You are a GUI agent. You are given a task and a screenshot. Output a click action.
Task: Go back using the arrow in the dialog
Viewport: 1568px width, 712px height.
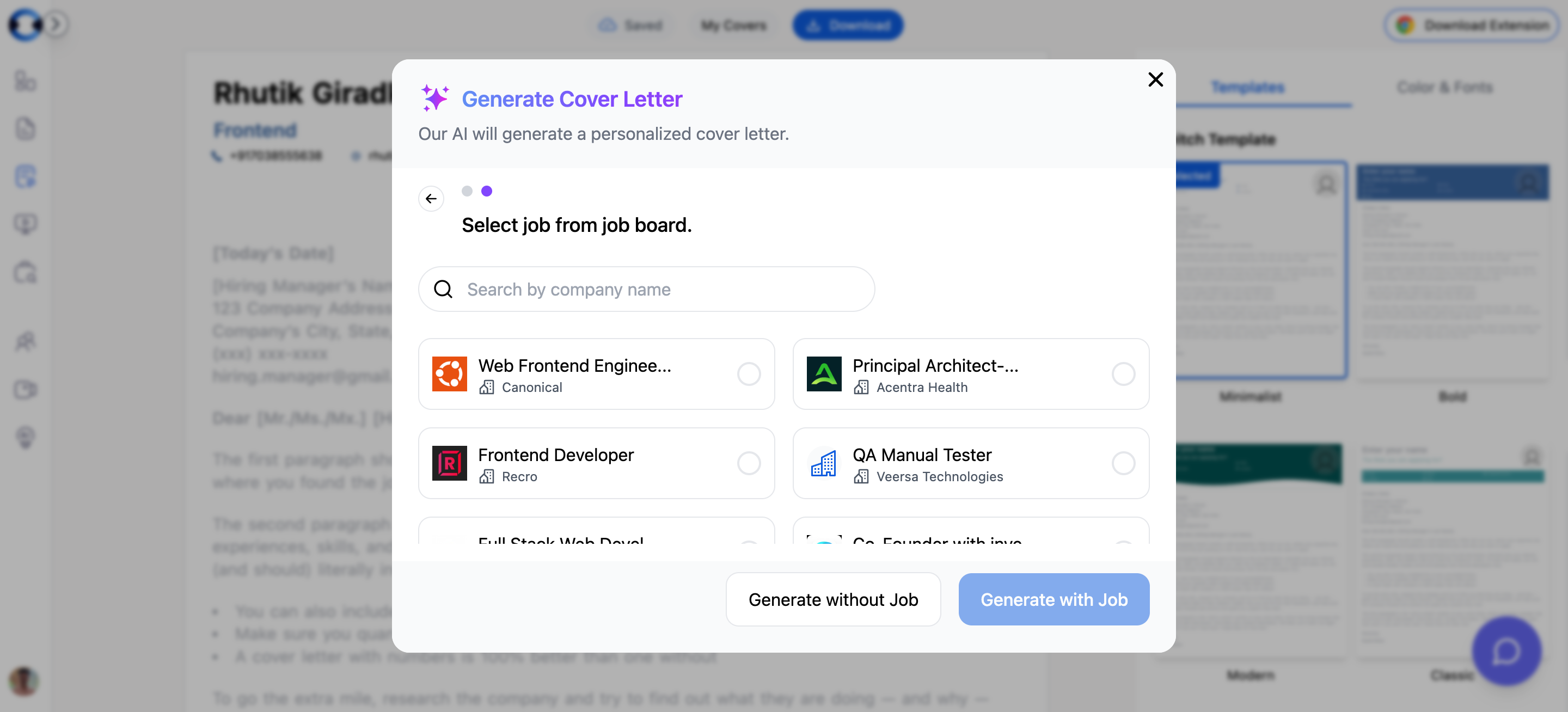point(432,198)
